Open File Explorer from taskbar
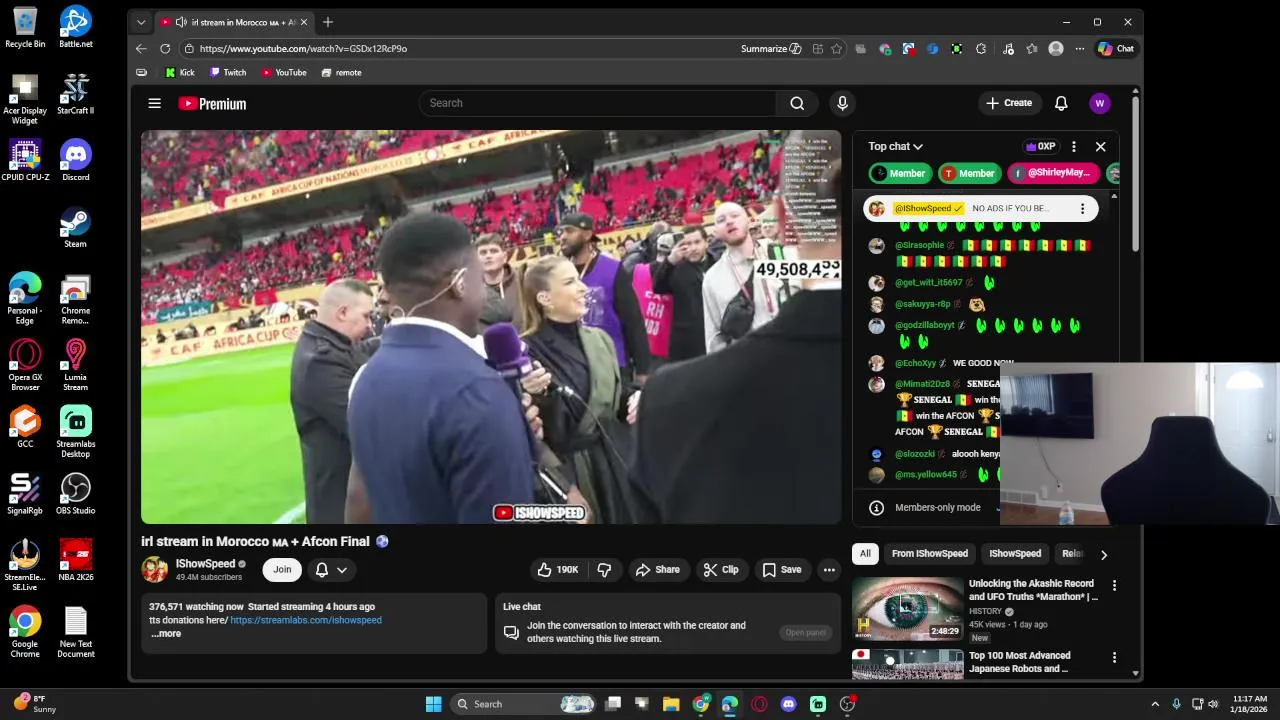 671,704
